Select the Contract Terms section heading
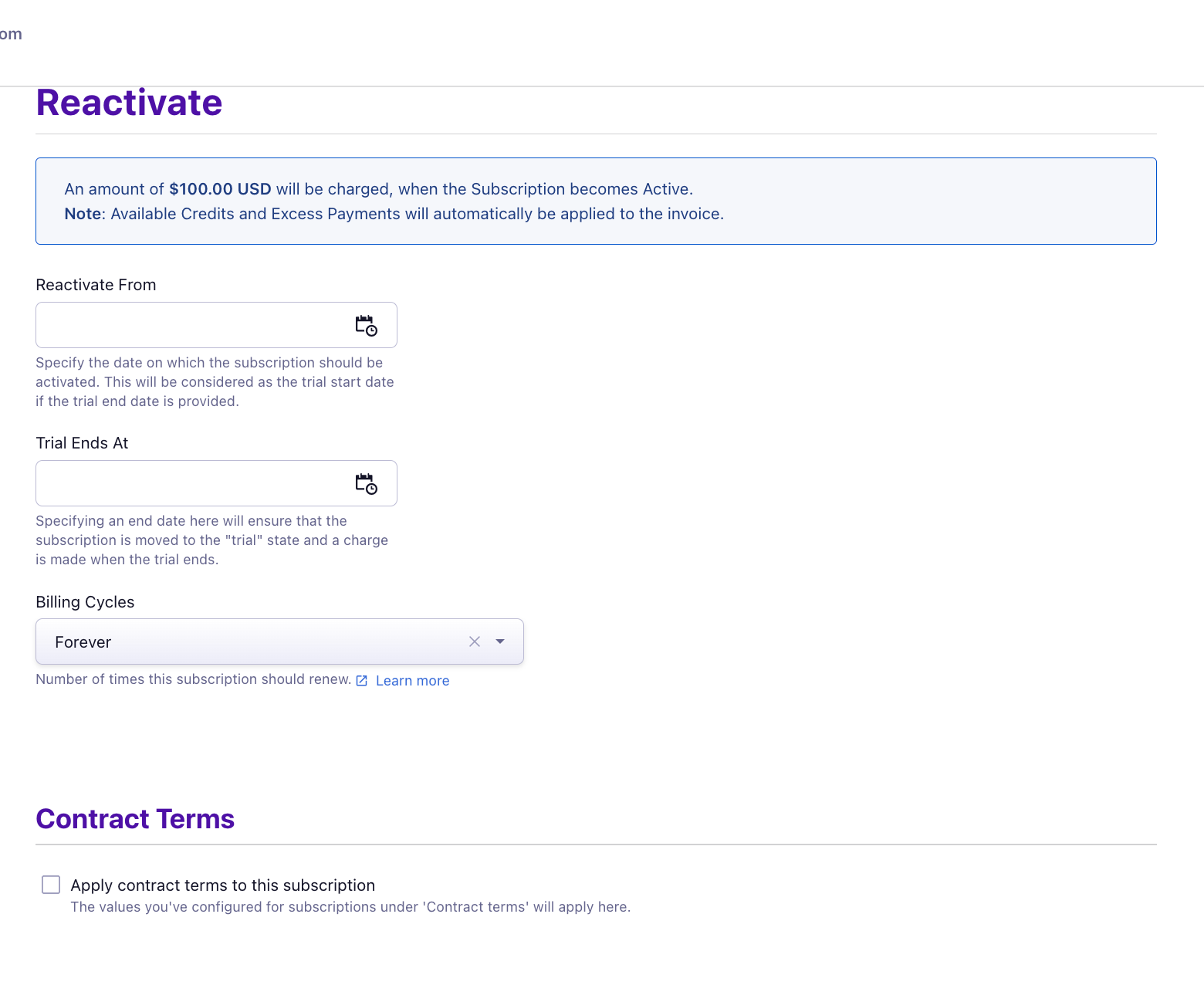1204x985 pixels. point(135,819)
